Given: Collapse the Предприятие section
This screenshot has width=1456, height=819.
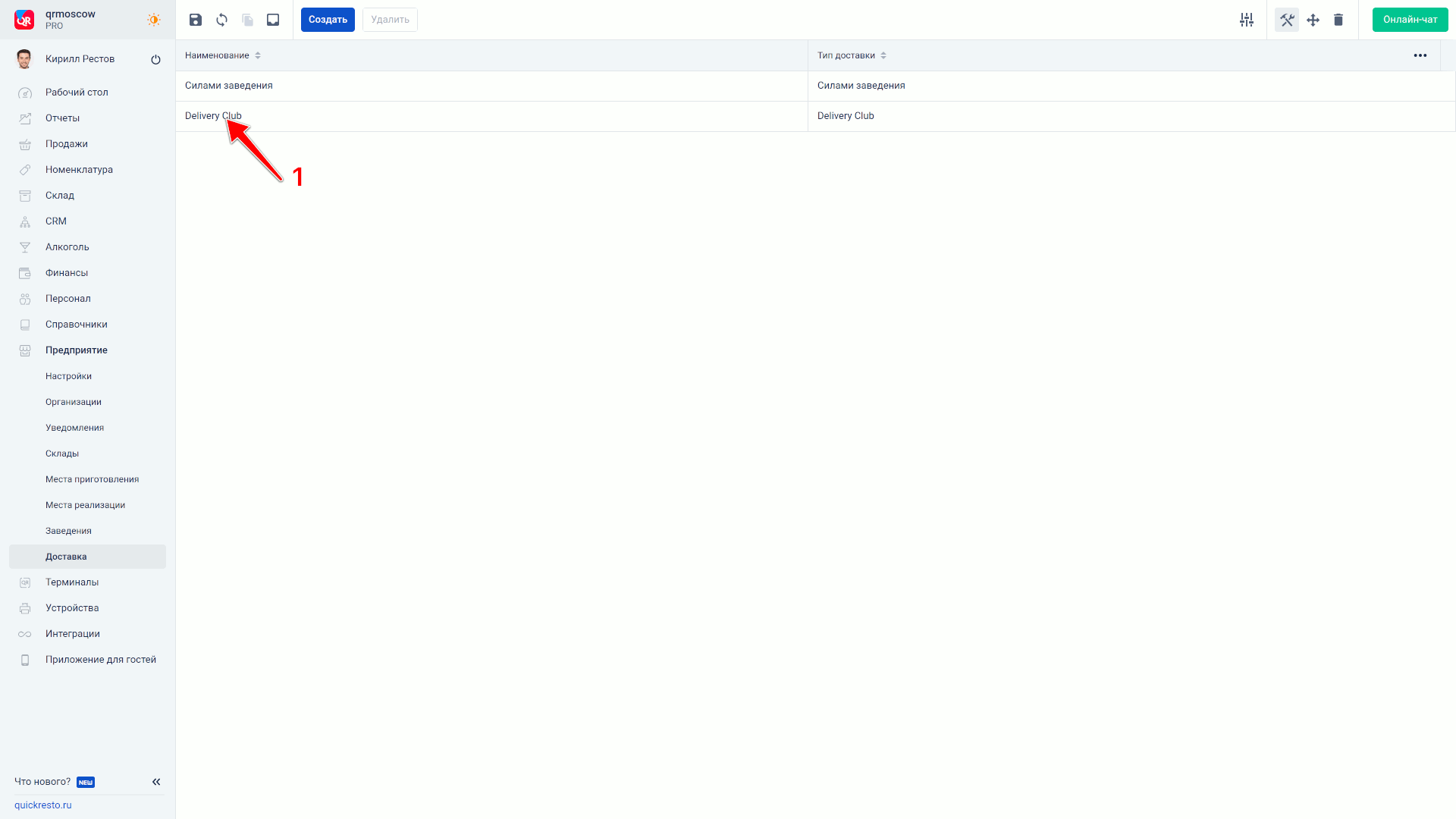Looking at the screenshot, I should click(77, 350).
